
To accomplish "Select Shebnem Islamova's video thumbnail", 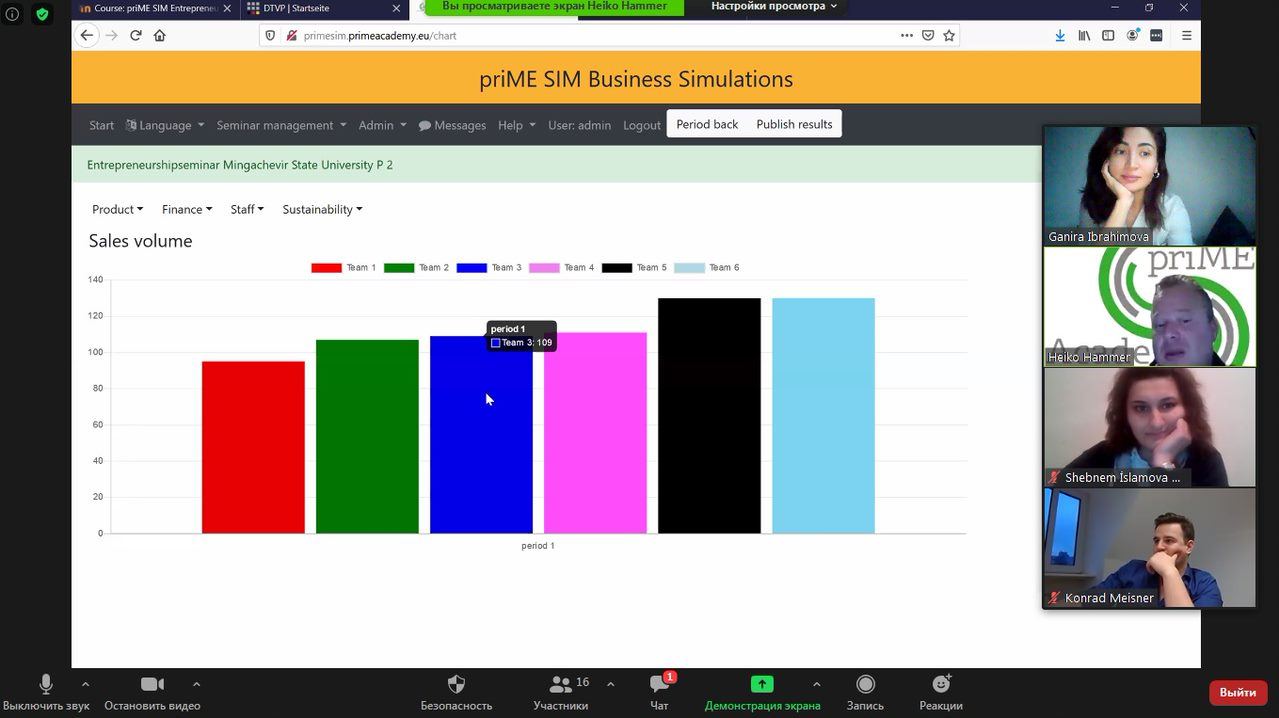I will coord(1149,427).
